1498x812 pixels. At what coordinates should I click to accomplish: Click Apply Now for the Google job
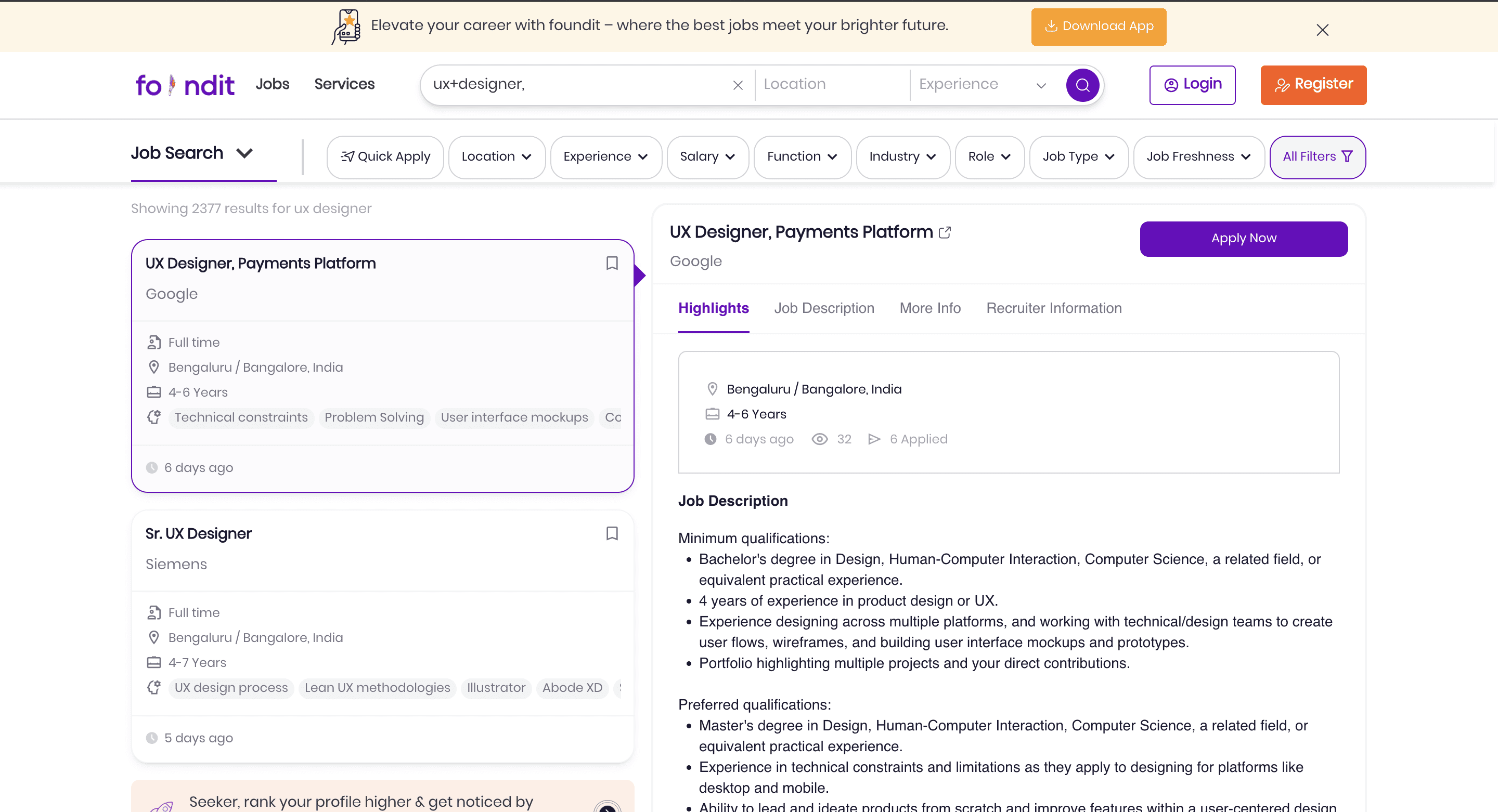pyautogui.click(x=1243, y=239)
